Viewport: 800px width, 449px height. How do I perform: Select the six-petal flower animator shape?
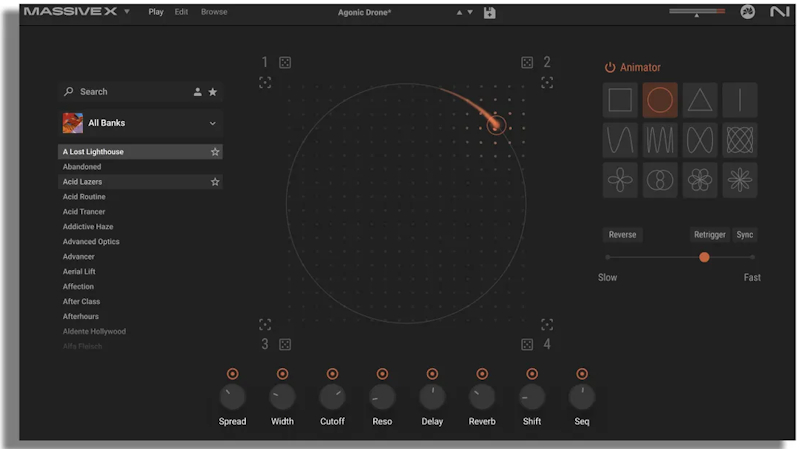pyautogui.click(x=699, y=180)
